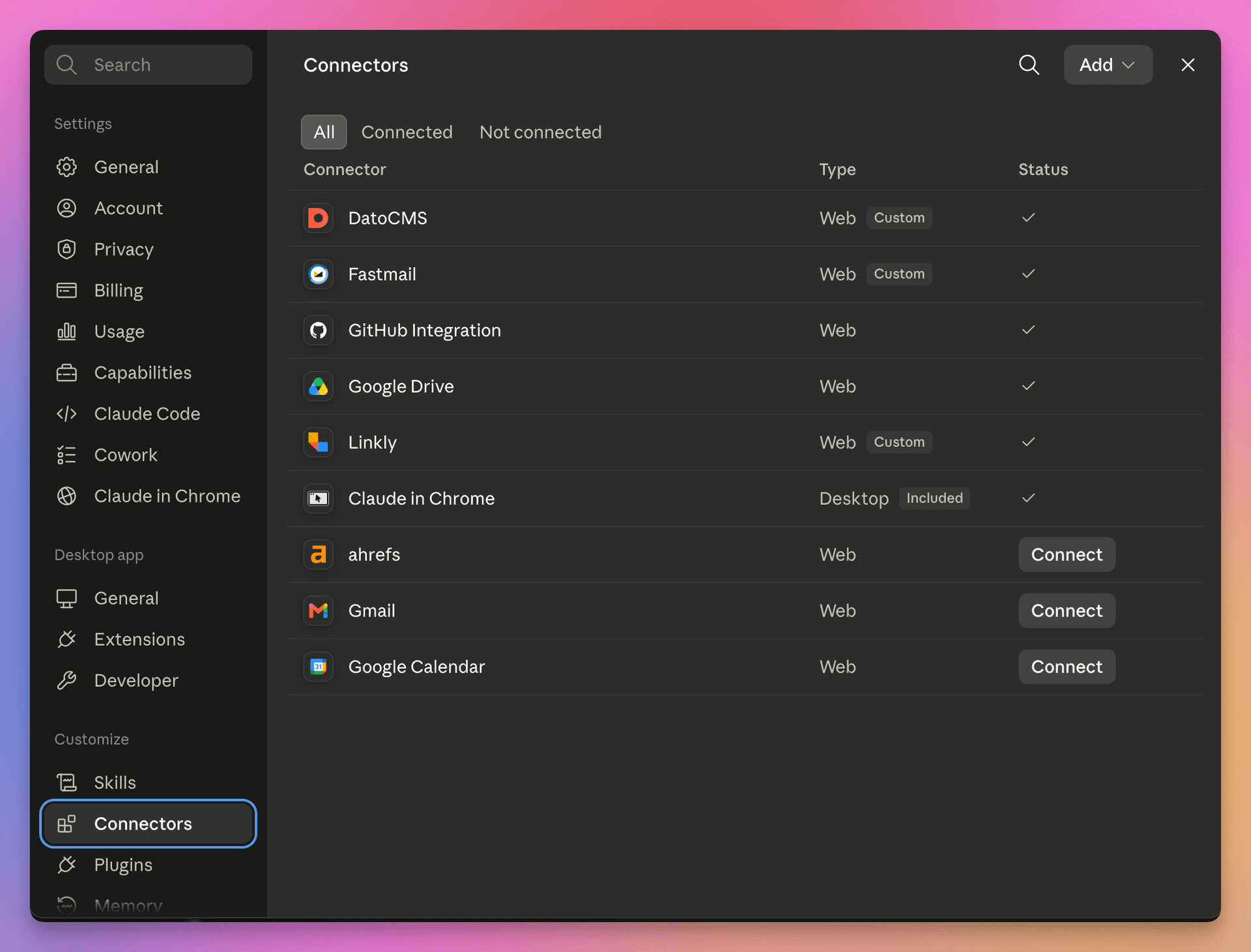Viewport: 1251px width, 952px height.
Task: Connect Google Calendar
Action: (1067, 667)
